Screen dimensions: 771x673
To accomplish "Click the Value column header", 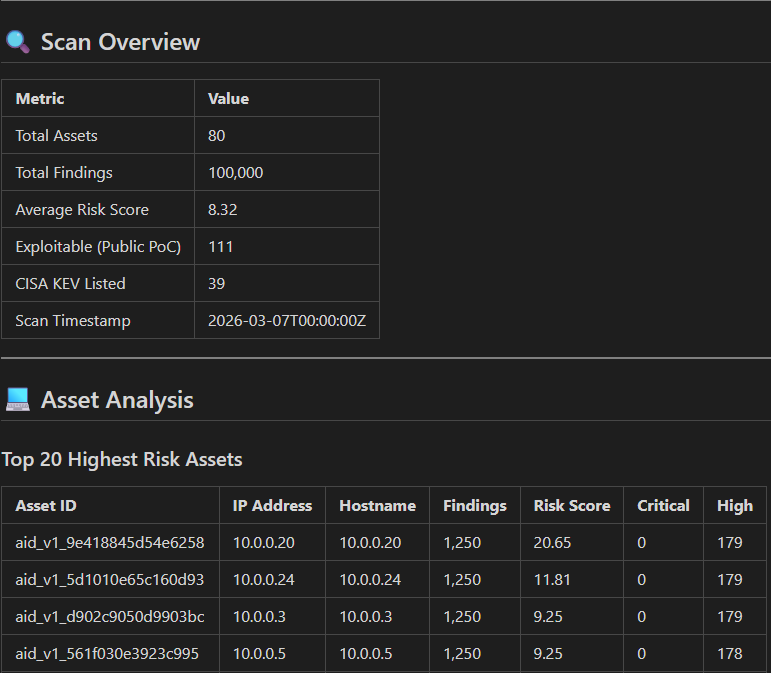I will (228, 98).
